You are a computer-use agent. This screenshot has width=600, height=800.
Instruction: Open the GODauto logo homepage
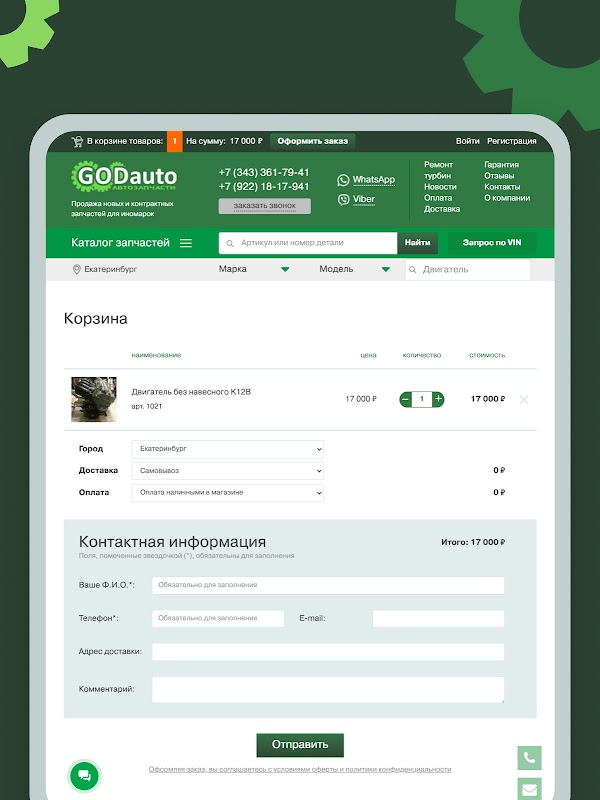pyautogui.click(x=124, y=177)
